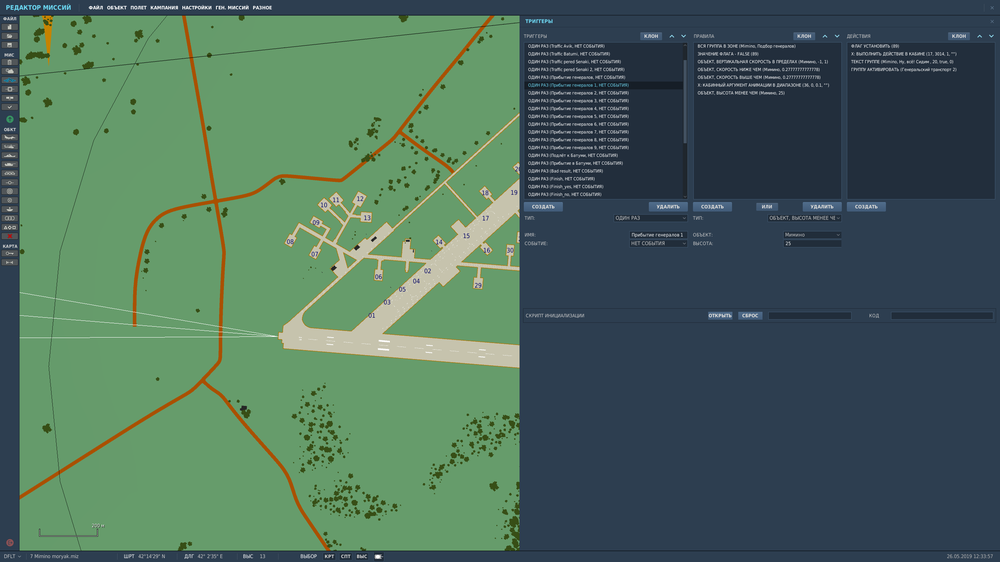This screenshot has width=1000, height=562.
Task: Click the highlighted triggers tool icon
Action: click(10, 80)
